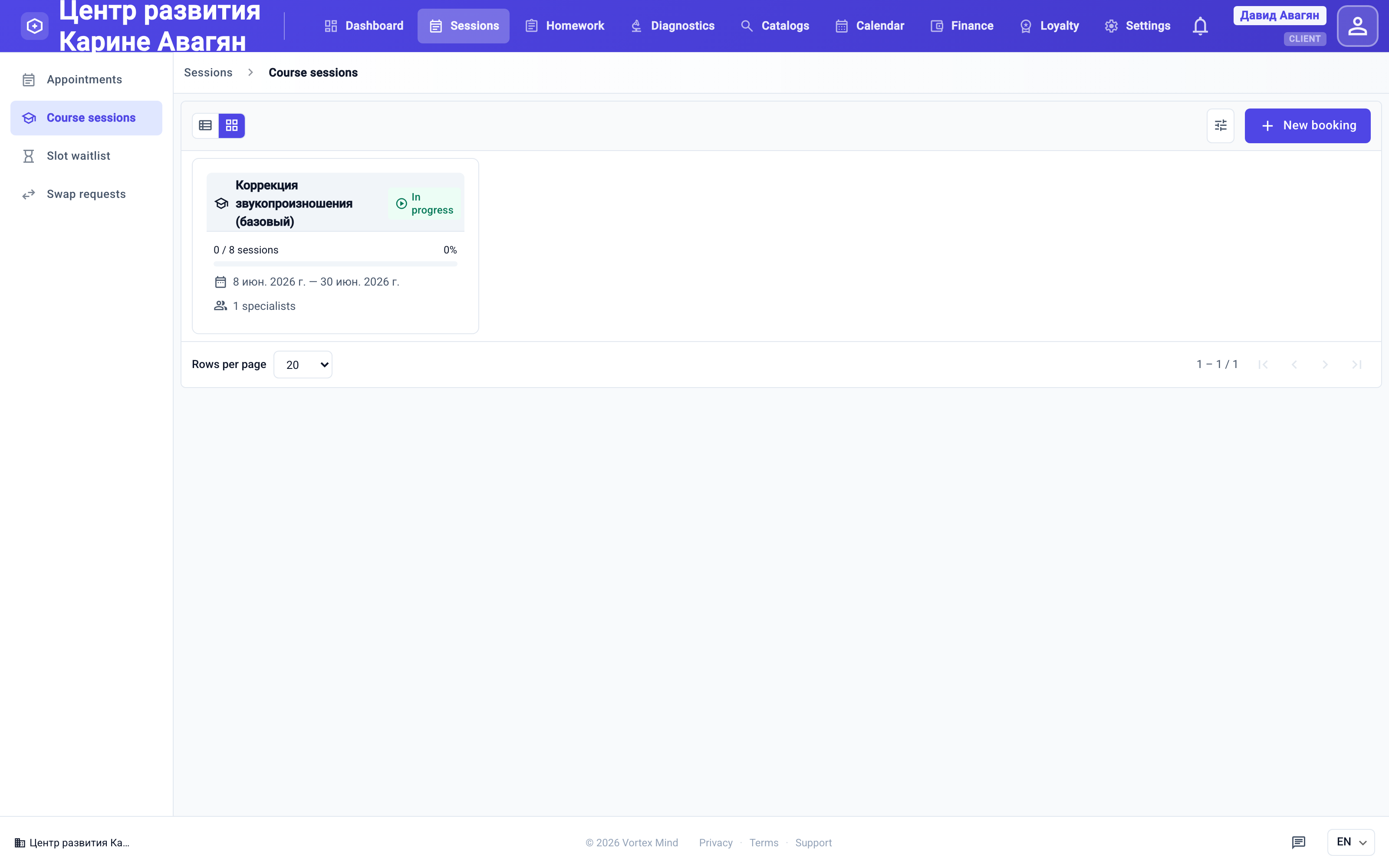The width and height of the screenshot is (1389, 868).
Task: Open Catalogs section
Action: click(775, 26)
